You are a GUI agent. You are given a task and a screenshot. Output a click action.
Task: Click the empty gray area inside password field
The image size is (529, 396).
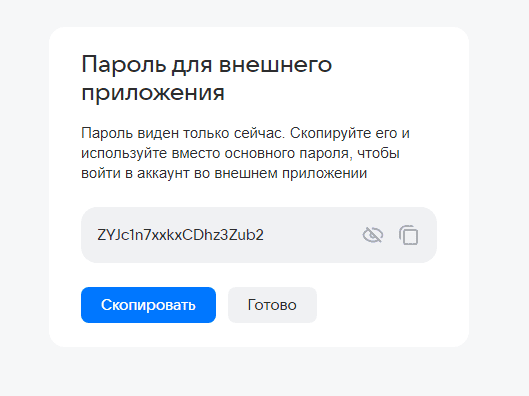(x=312, y=235)
